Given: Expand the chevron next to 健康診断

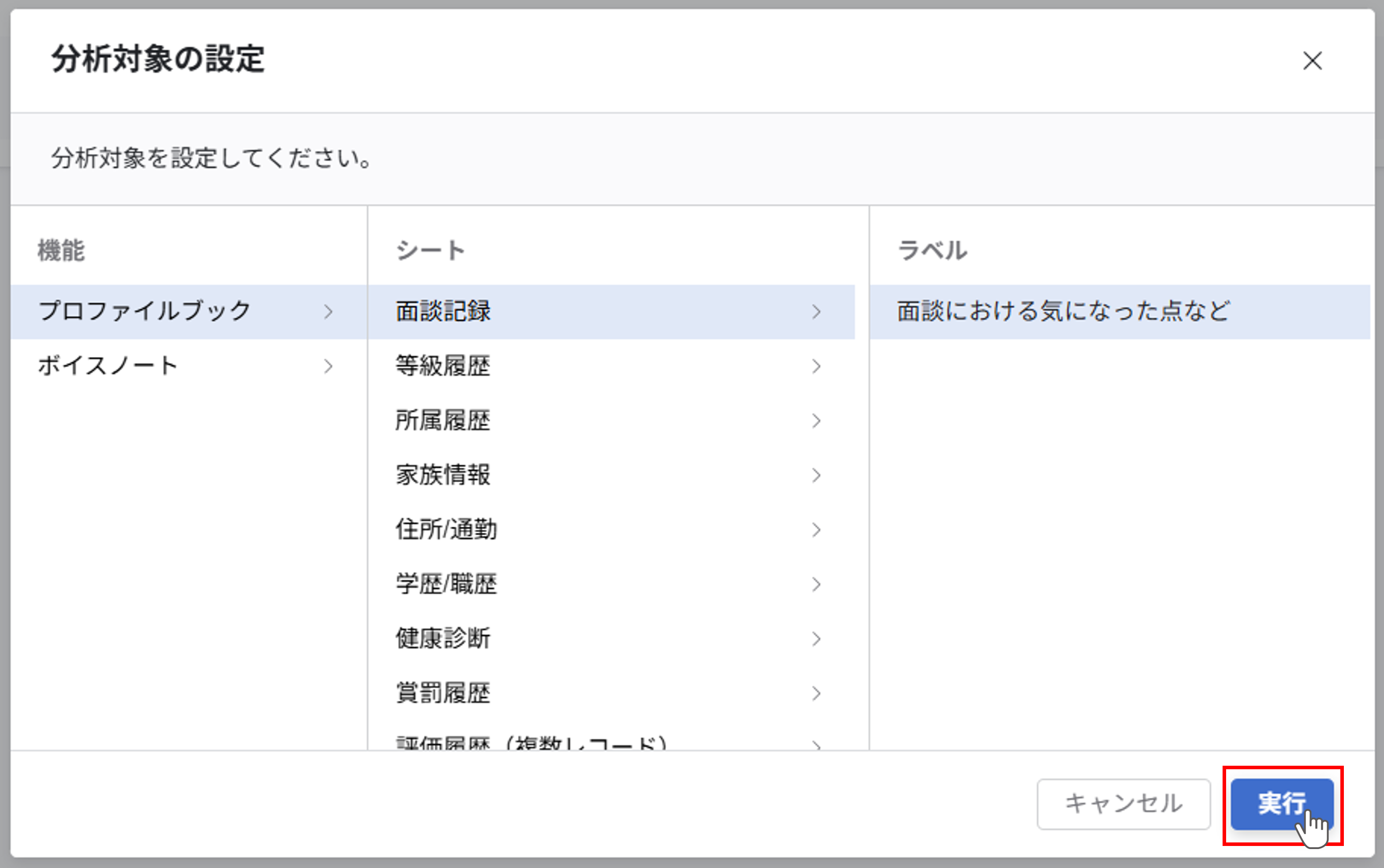Looking at the screenshot, I should click(x=817, y=638).
